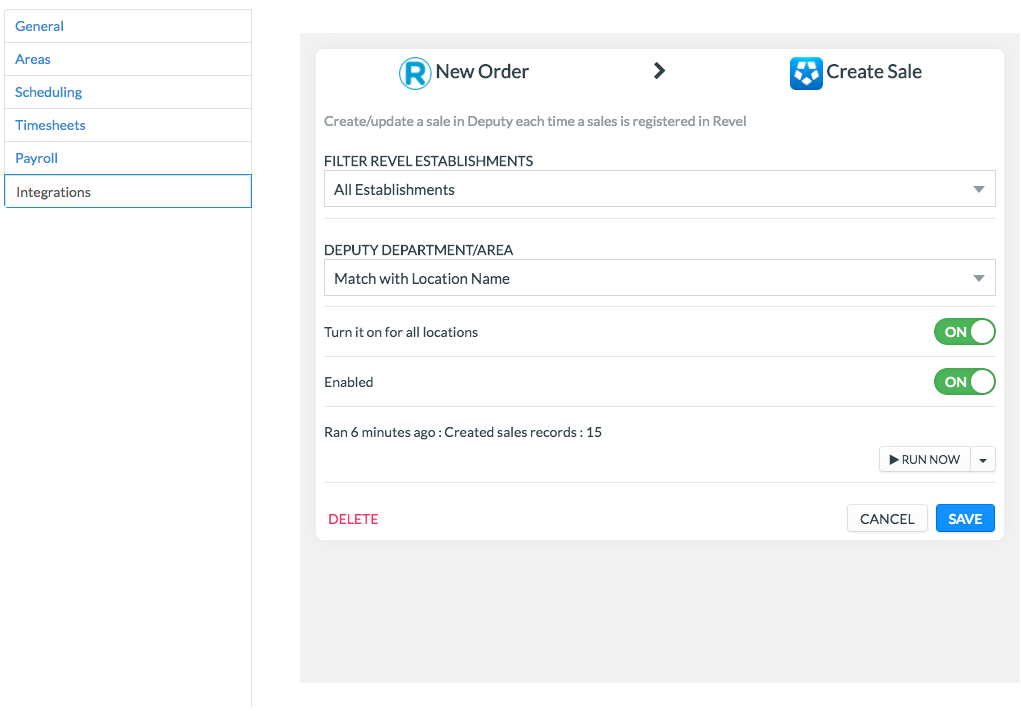
Task: Open the Timesheets tab
Action: (x=128, y=125)
